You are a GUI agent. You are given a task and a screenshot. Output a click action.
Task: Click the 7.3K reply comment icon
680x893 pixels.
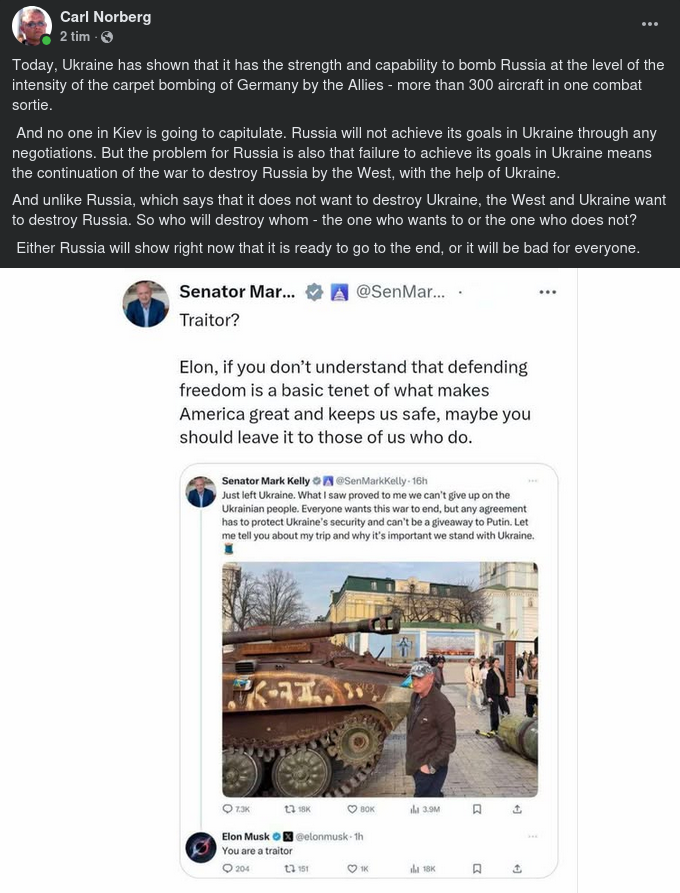point(228,809)
